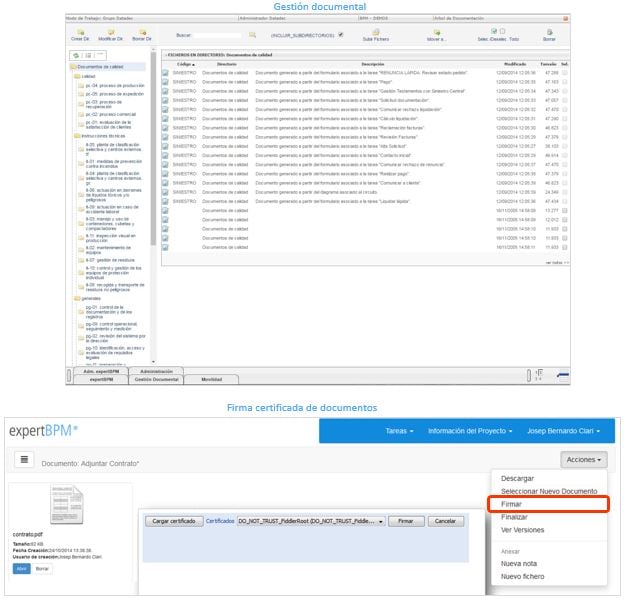Switch to the Movilidad tab
The width and height of the screenshot is (624, 599).
pos(212,380)
